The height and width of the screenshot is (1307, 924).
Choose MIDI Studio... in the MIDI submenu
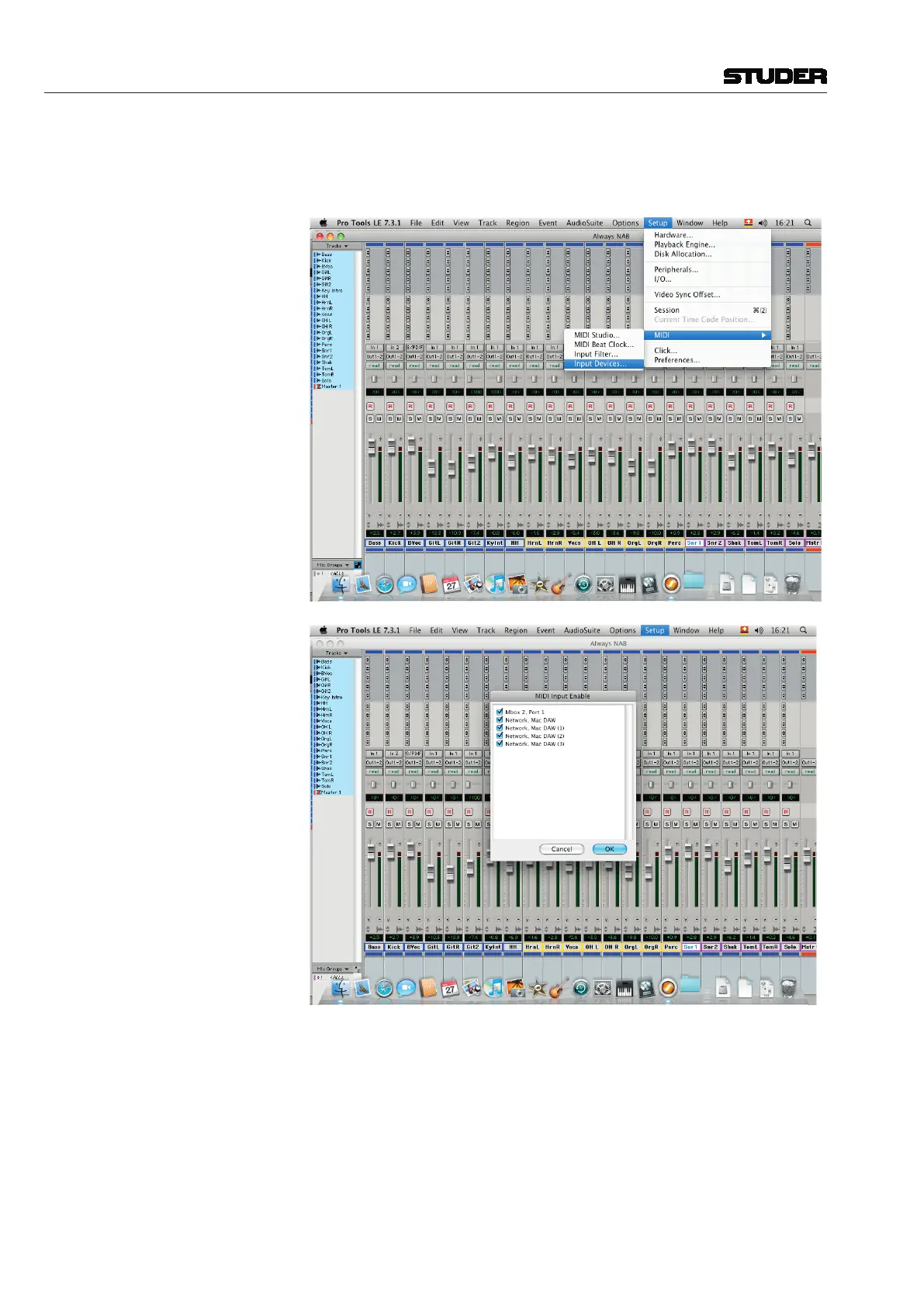tap(603, 335)
